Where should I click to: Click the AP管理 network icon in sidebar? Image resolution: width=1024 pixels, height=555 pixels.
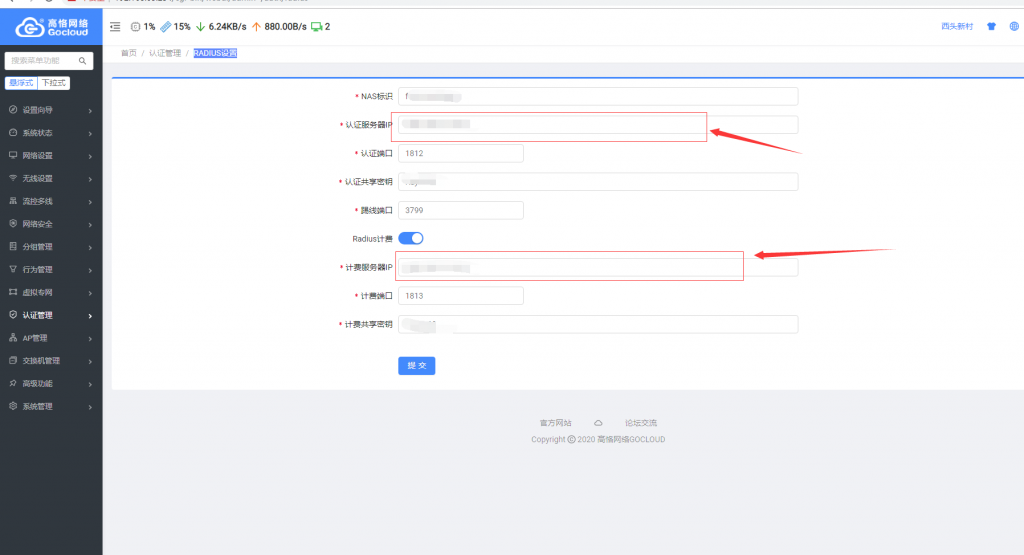13,338
